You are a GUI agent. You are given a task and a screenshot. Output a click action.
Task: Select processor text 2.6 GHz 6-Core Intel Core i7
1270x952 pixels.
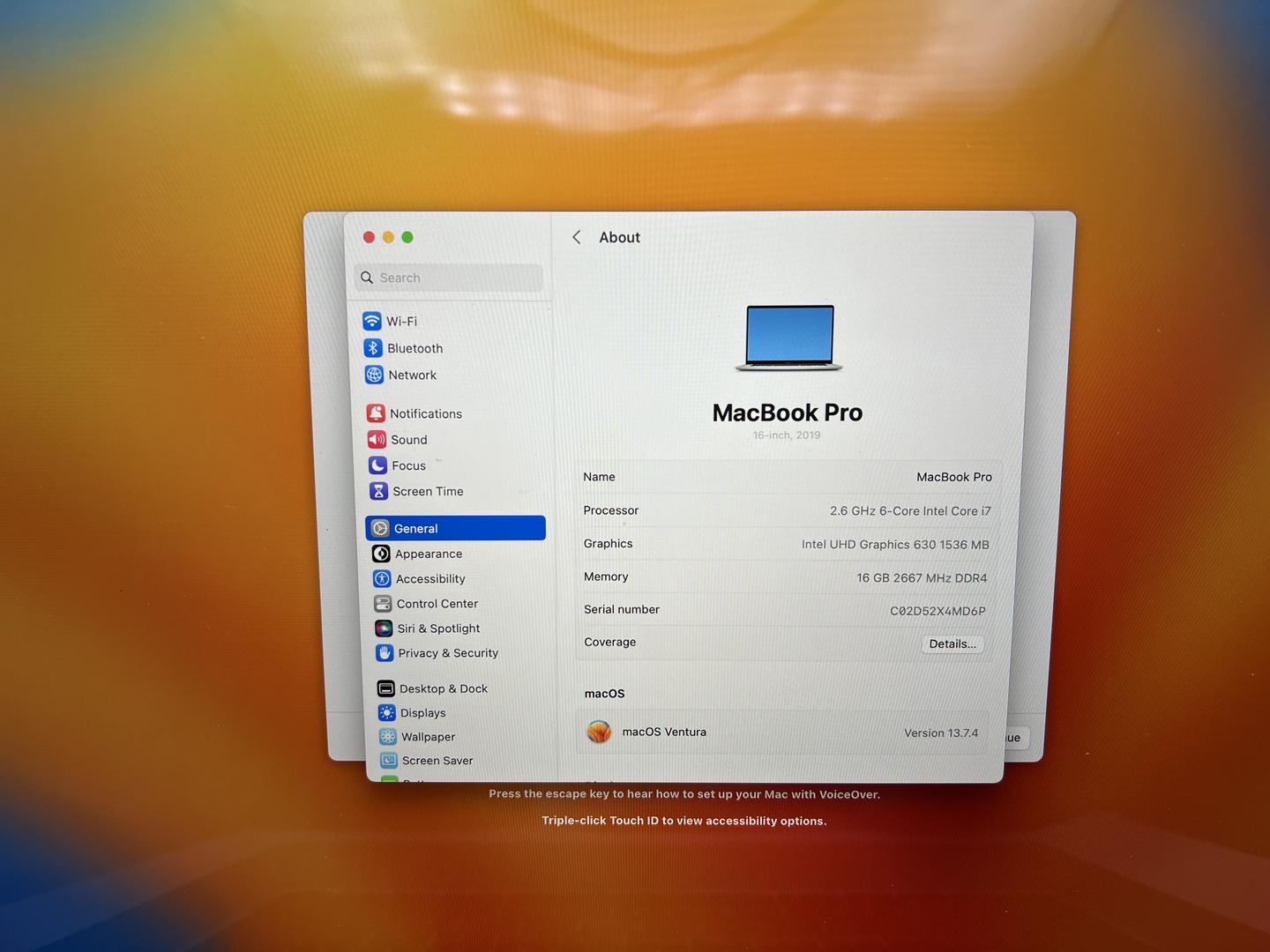click(910, 511)
